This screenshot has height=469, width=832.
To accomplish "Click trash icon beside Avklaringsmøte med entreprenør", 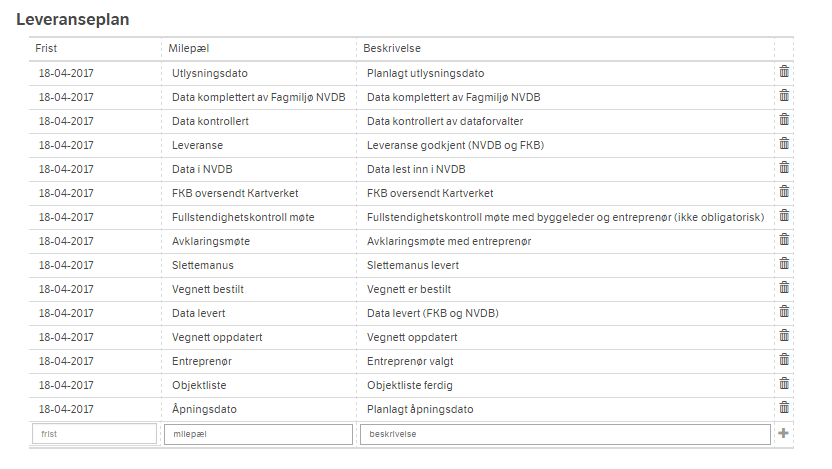I will click(x=784, y=239).
